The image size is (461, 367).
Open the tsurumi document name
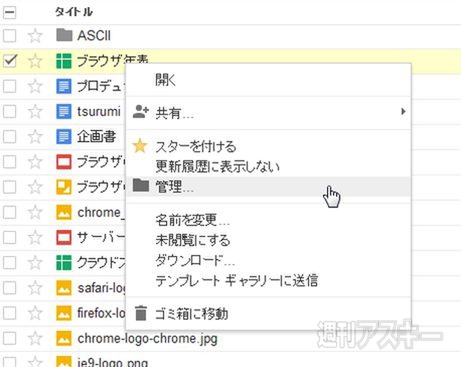pos(99,111)
